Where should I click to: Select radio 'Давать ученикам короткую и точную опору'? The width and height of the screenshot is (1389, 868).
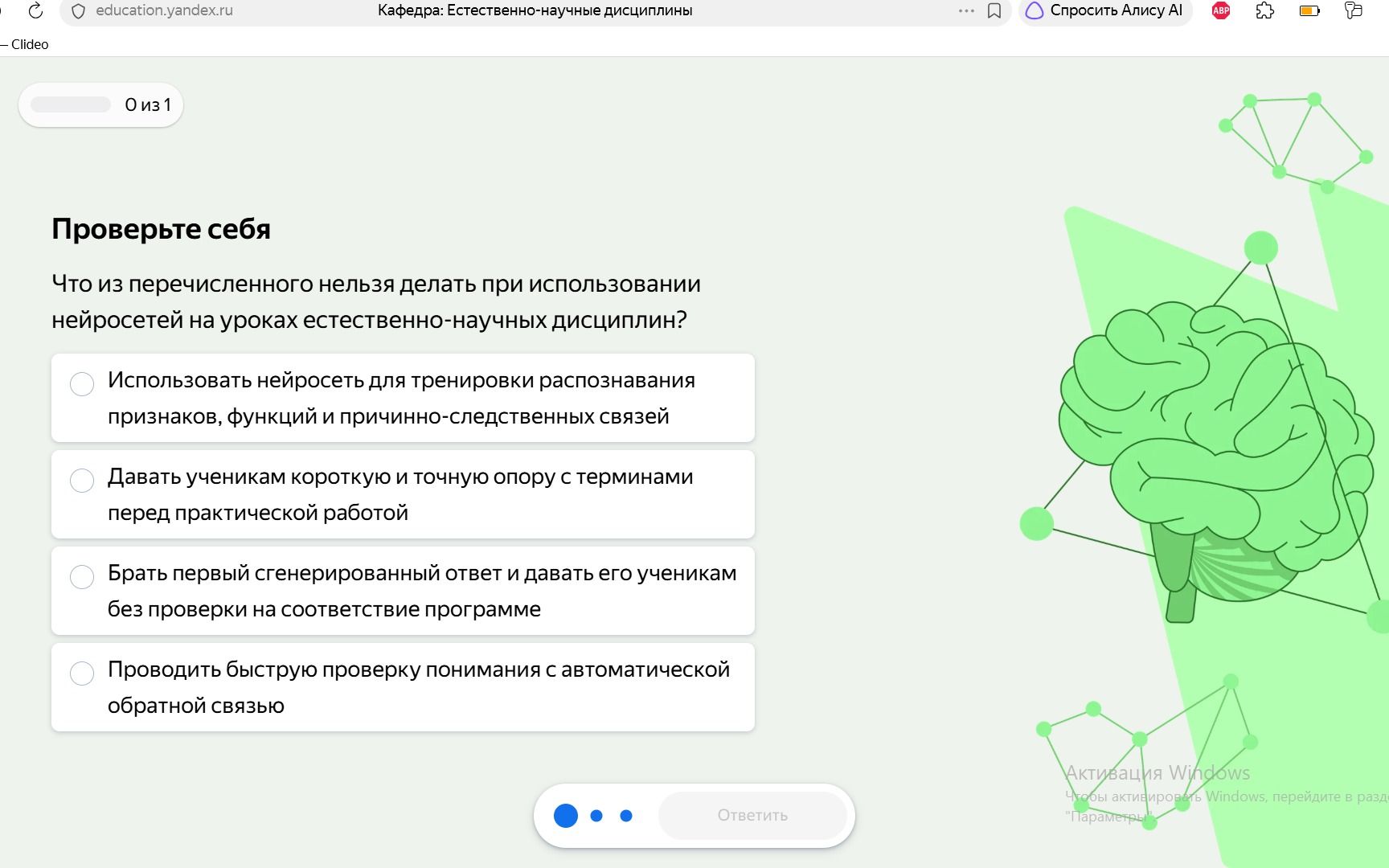click(x=82, y=481)
